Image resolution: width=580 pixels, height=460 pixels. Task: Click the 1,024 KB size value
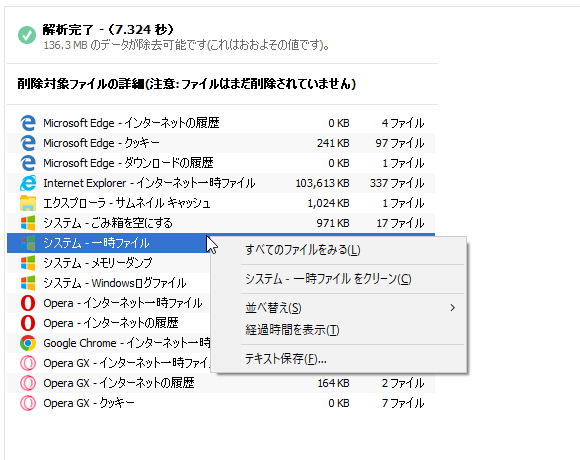[328, 203]
